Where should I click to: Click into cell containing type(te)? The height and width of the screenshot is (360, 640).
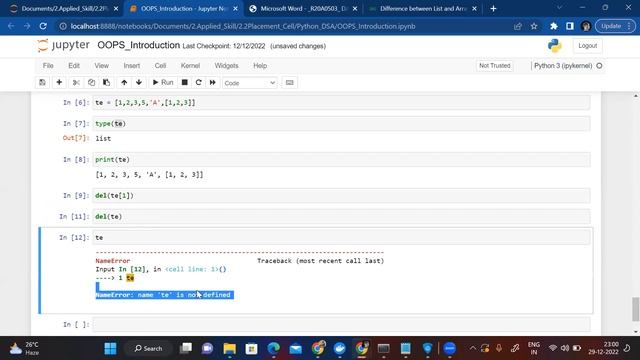tap(341, 124)
